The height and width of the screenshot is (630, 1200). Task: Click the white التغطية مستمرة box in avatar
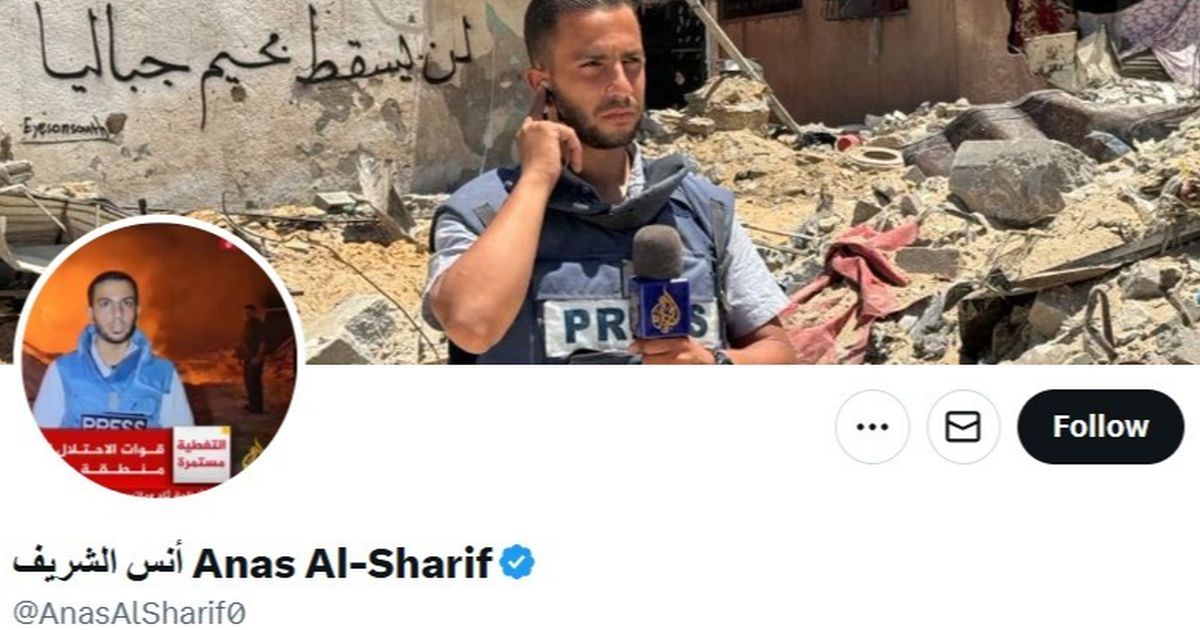[201, 456]
